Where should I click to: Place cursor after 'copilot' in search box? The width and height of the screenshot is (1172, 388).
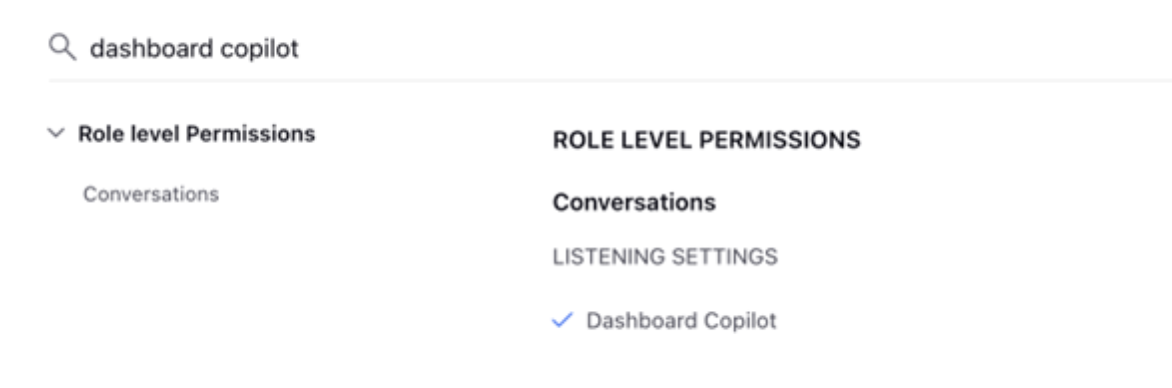pos(300,49)
